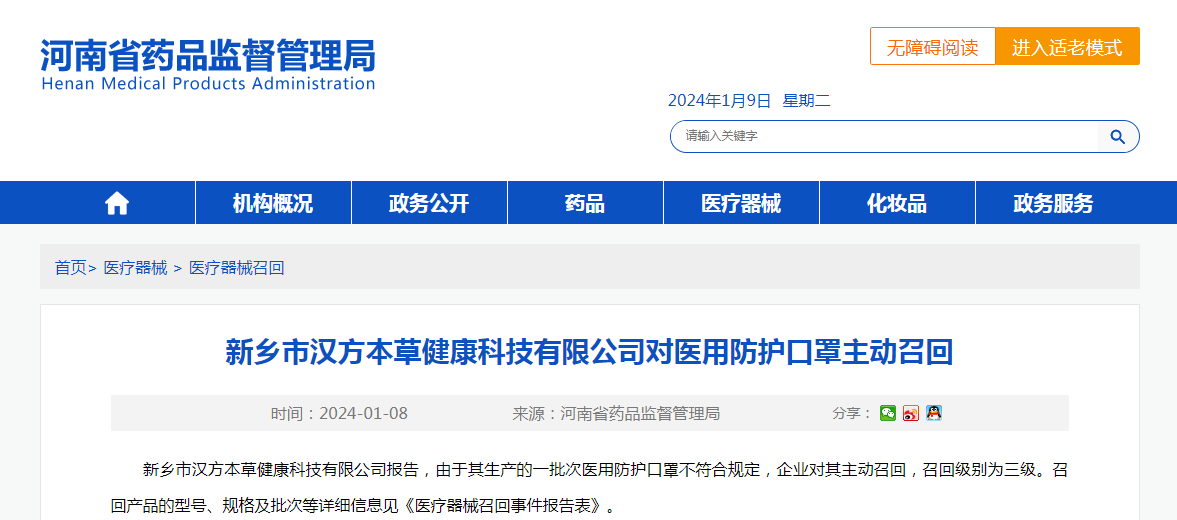Focus the 请输入关键字 search field
The height and width of the screenshot is (520, 1177).
pos(885,137)
